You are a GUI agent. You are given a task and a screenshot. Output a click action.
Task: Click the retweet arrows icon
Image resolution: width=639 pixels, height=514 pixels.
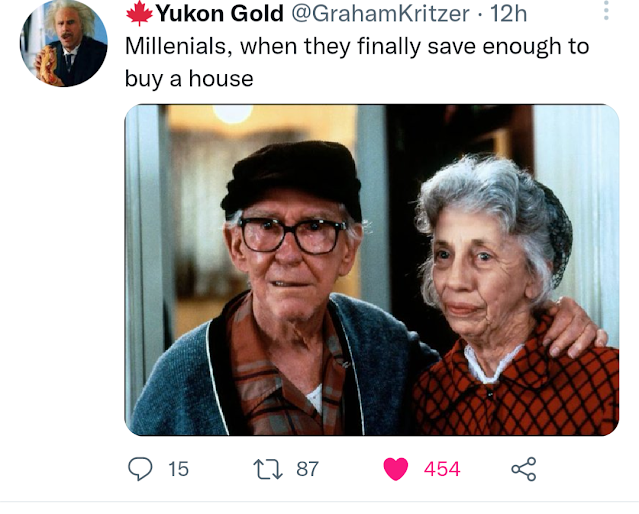click(x=268, y=469)
